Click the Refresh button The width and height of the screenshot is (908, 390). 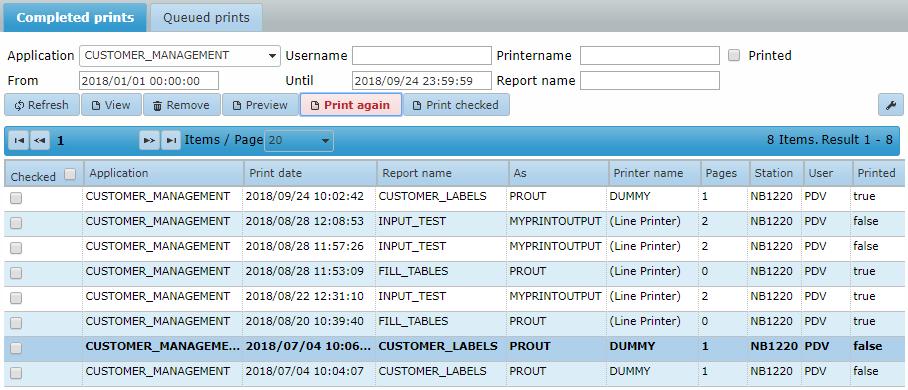tap(42, 105)
